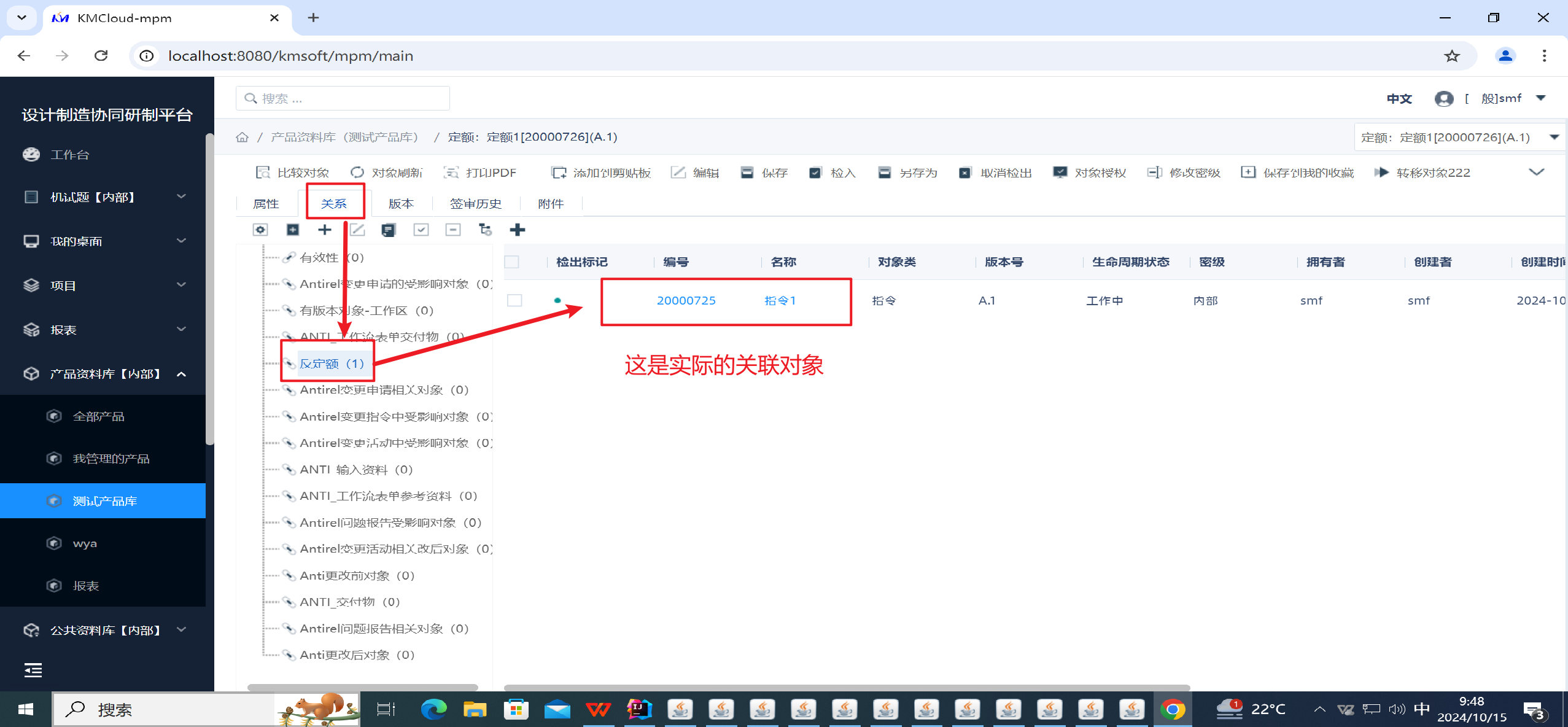
Task: Click the minus box icon in relation toolbar
Action: 453,230
